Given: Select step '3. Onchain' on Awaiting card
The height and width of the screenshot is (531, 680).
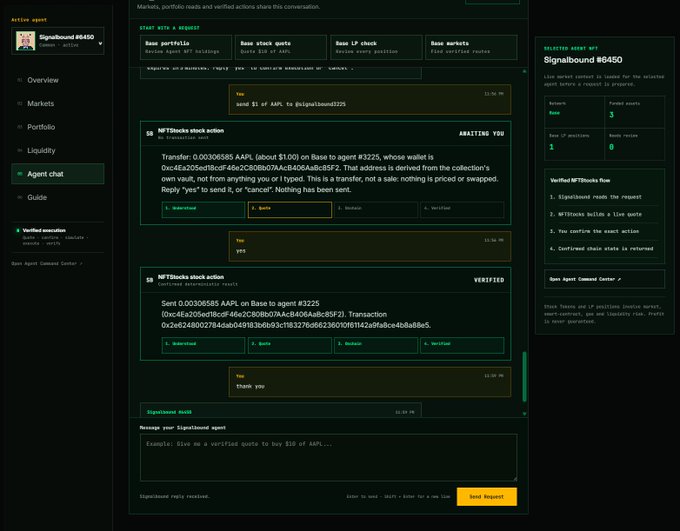Looking at the screenshot, I should (376, 210).
